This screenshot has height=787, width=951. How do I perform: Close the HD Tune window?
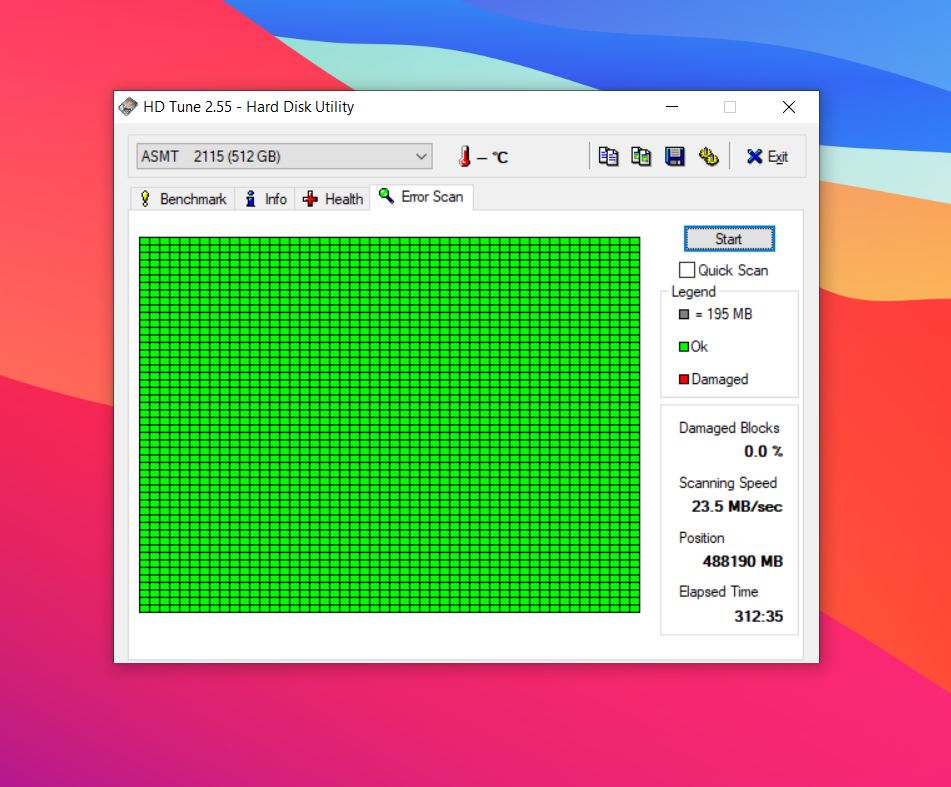click(x=788, y=107)
